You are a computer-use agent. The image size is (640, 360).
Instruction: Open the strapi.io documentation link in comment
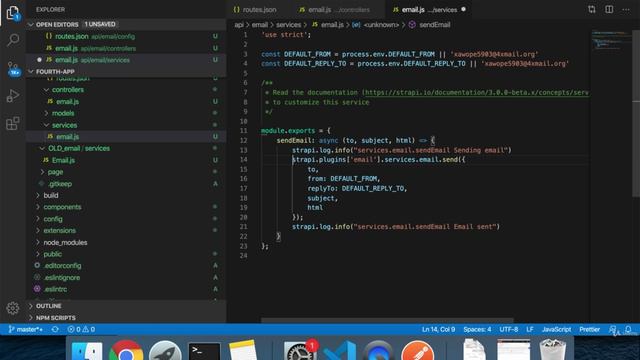point(477,93)
